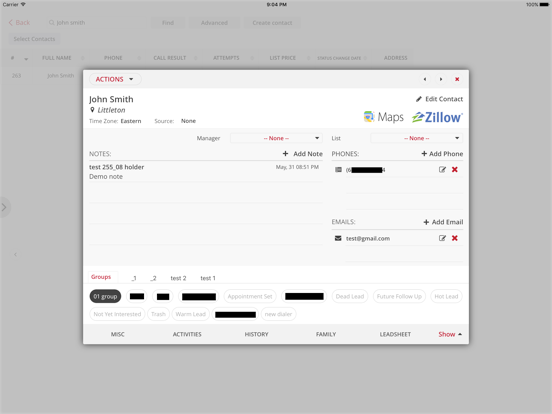Open the LEADSHEET section tab
Image resolution: width=552 pixels, height=414 pixels.
[x=395, y=334]
